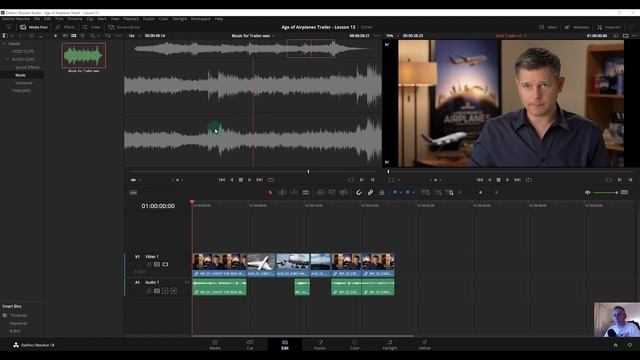Switch to the Fairlight page
Image resolution: width=640 pixels, height=360 pixels.
390,344
